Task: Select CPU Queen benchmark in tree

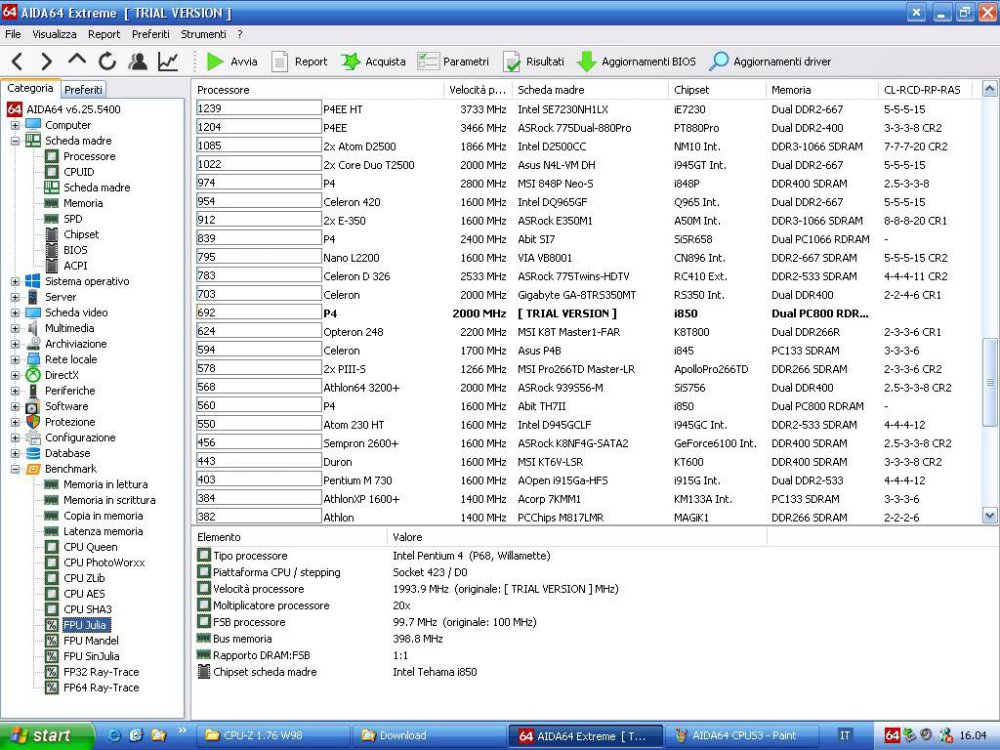Action: point(90,547)
